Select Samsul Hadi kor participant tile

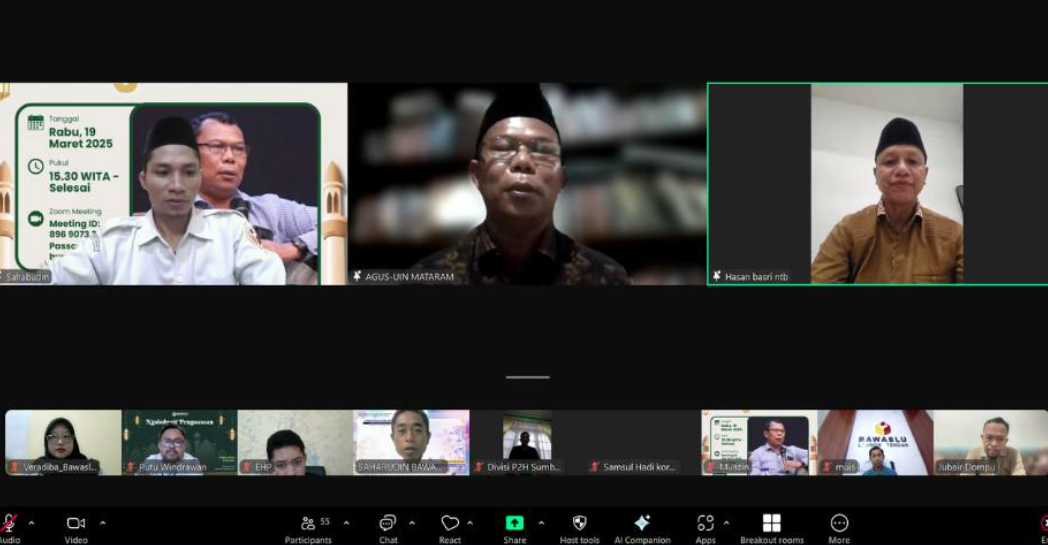643,443
